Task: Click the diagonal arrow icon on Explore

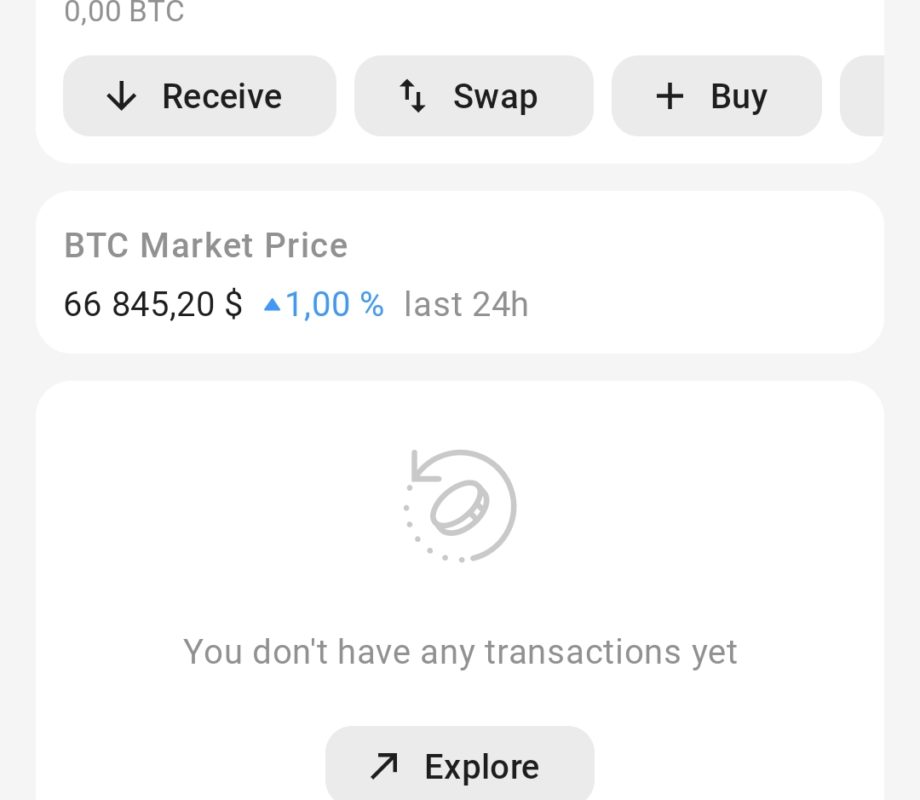Action: click(384, 766)
